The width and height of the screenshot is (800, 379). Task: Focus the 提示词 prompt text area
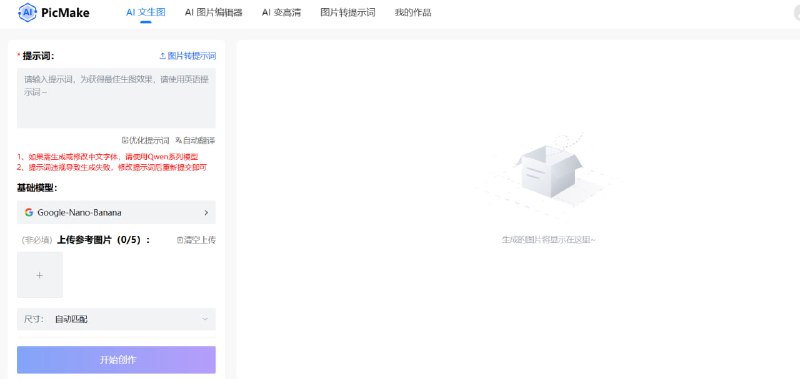coord(116,97)
